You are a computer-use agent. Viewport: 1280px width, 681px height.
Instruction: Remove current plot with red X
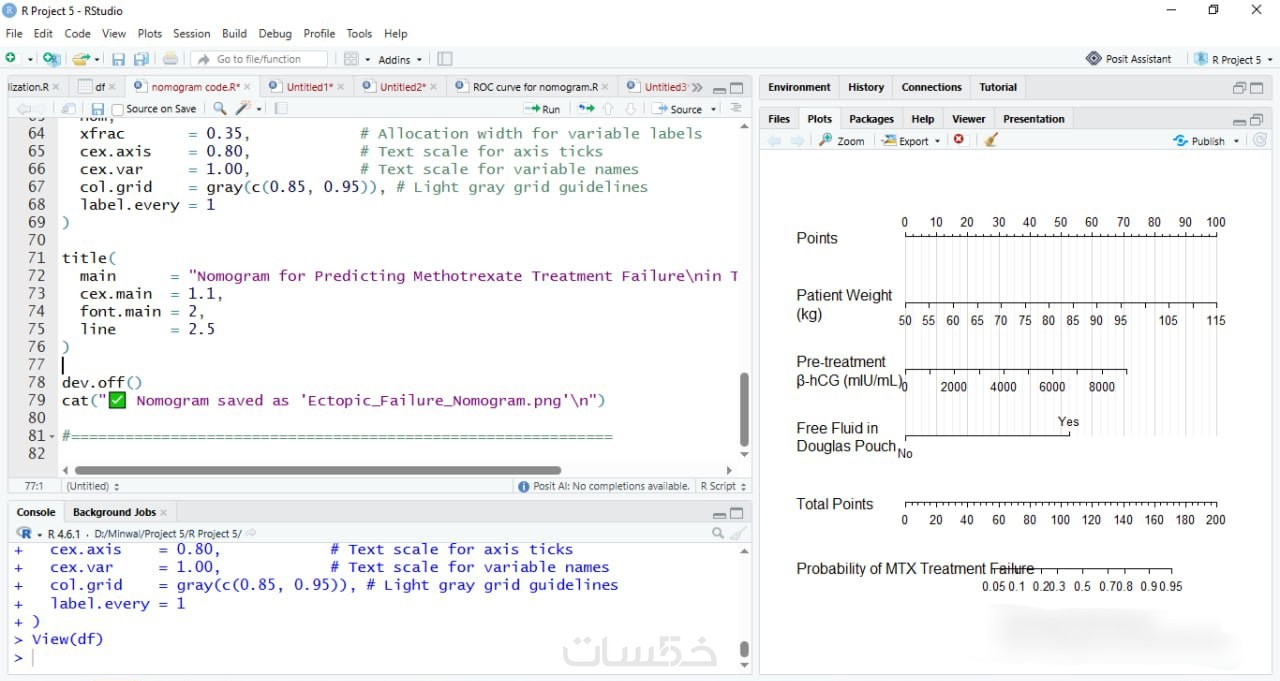959,140
